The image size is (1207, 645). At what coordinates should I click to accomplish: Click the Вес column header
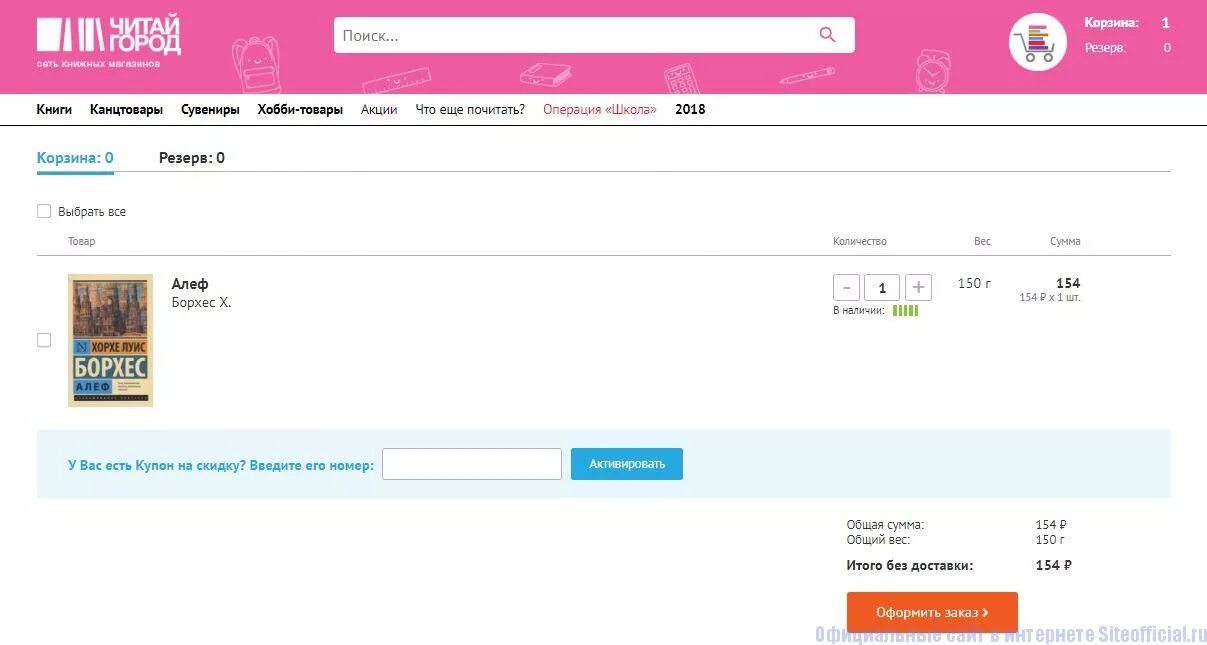(983, 241)
